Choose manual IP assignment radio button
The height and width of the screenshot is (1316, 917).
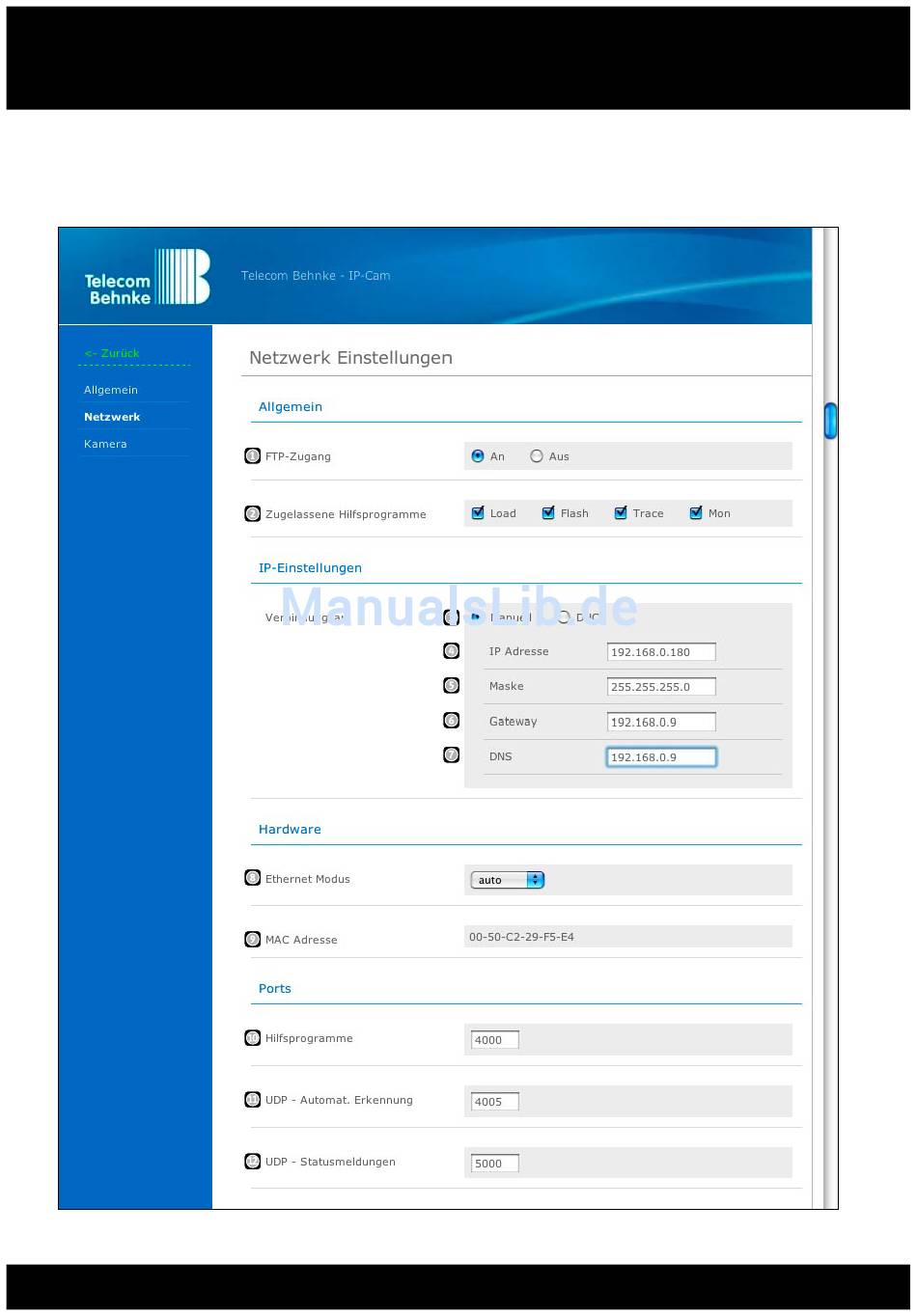(477, 617)
